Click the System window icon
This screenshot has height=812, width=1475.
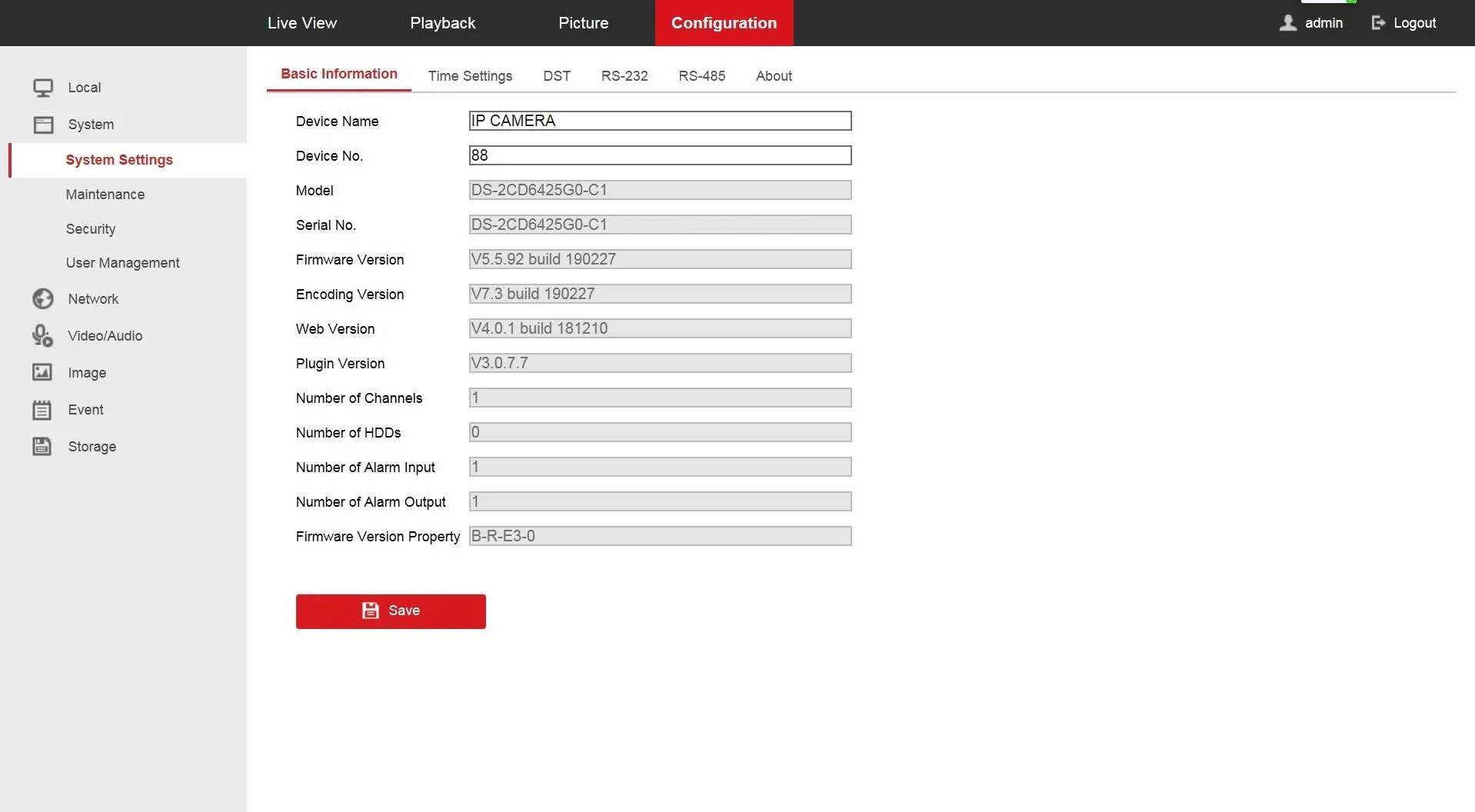tap(43, 125)
